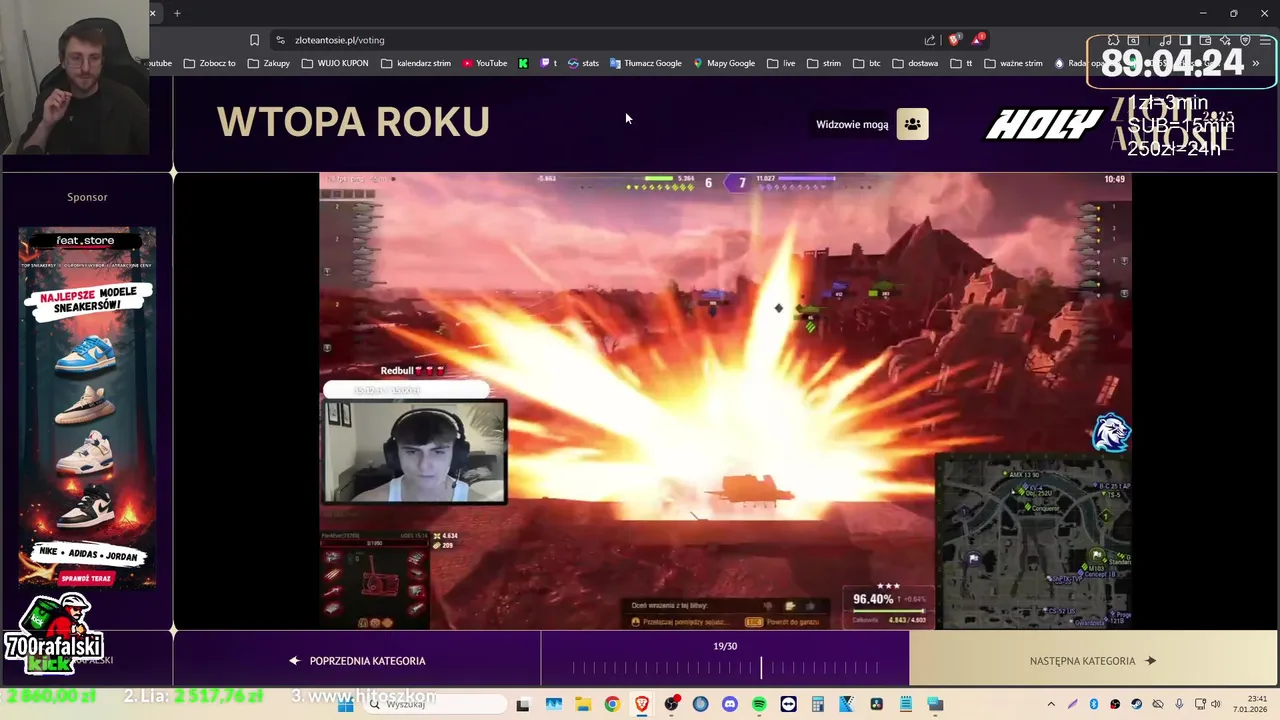Open Calculator from the taskbar

point(817,704)
